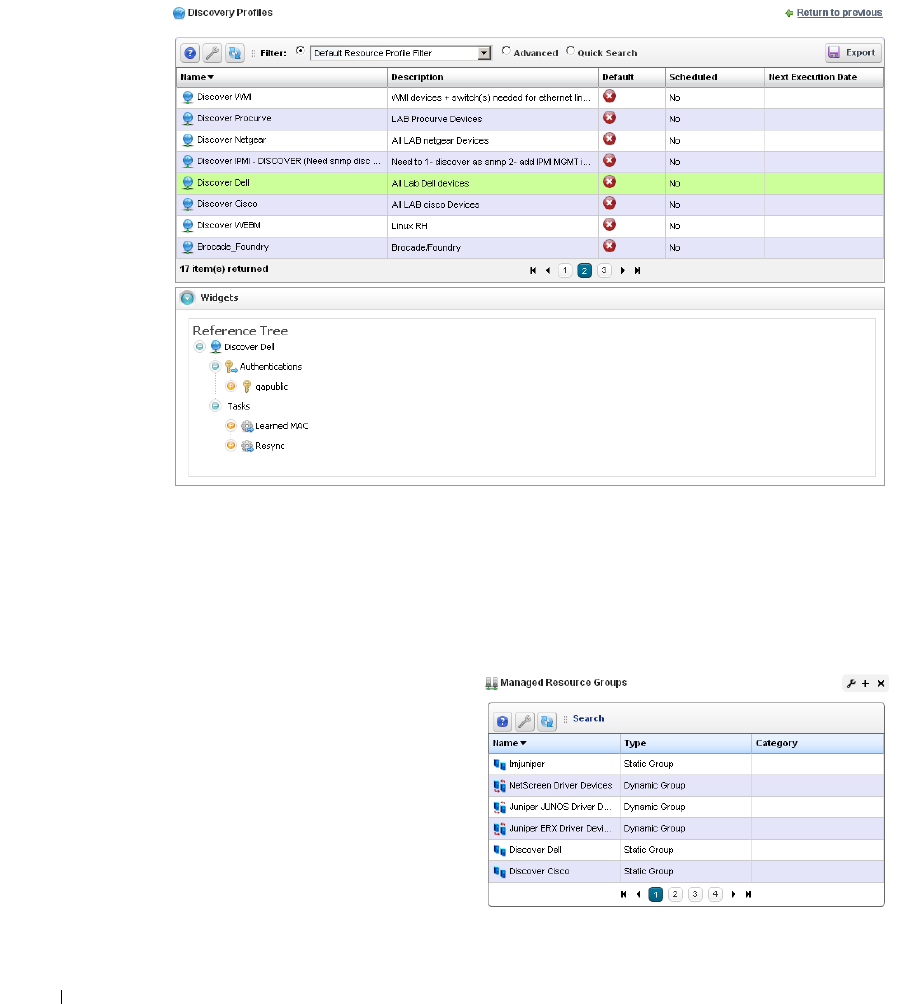Refresh the Discovery Profiles list

point(235,53)
